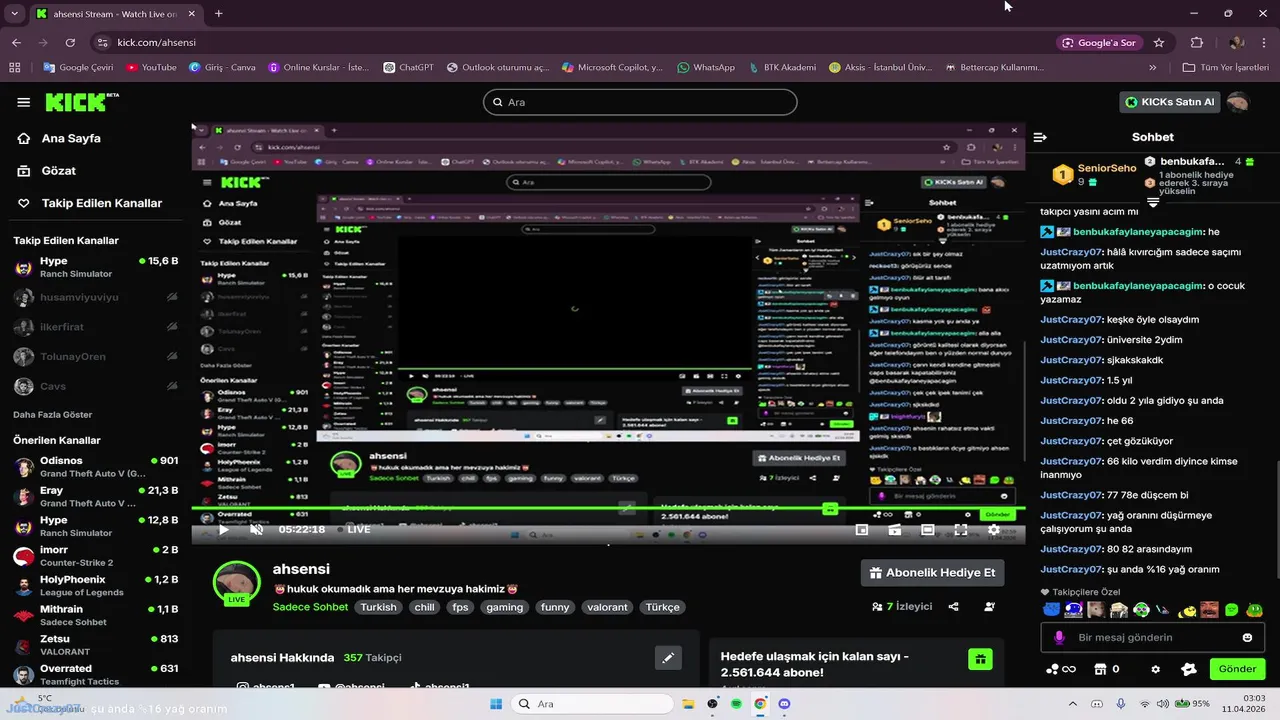
Task: Collapse the Sohbet chat panel
Action: click(1040, 137)
